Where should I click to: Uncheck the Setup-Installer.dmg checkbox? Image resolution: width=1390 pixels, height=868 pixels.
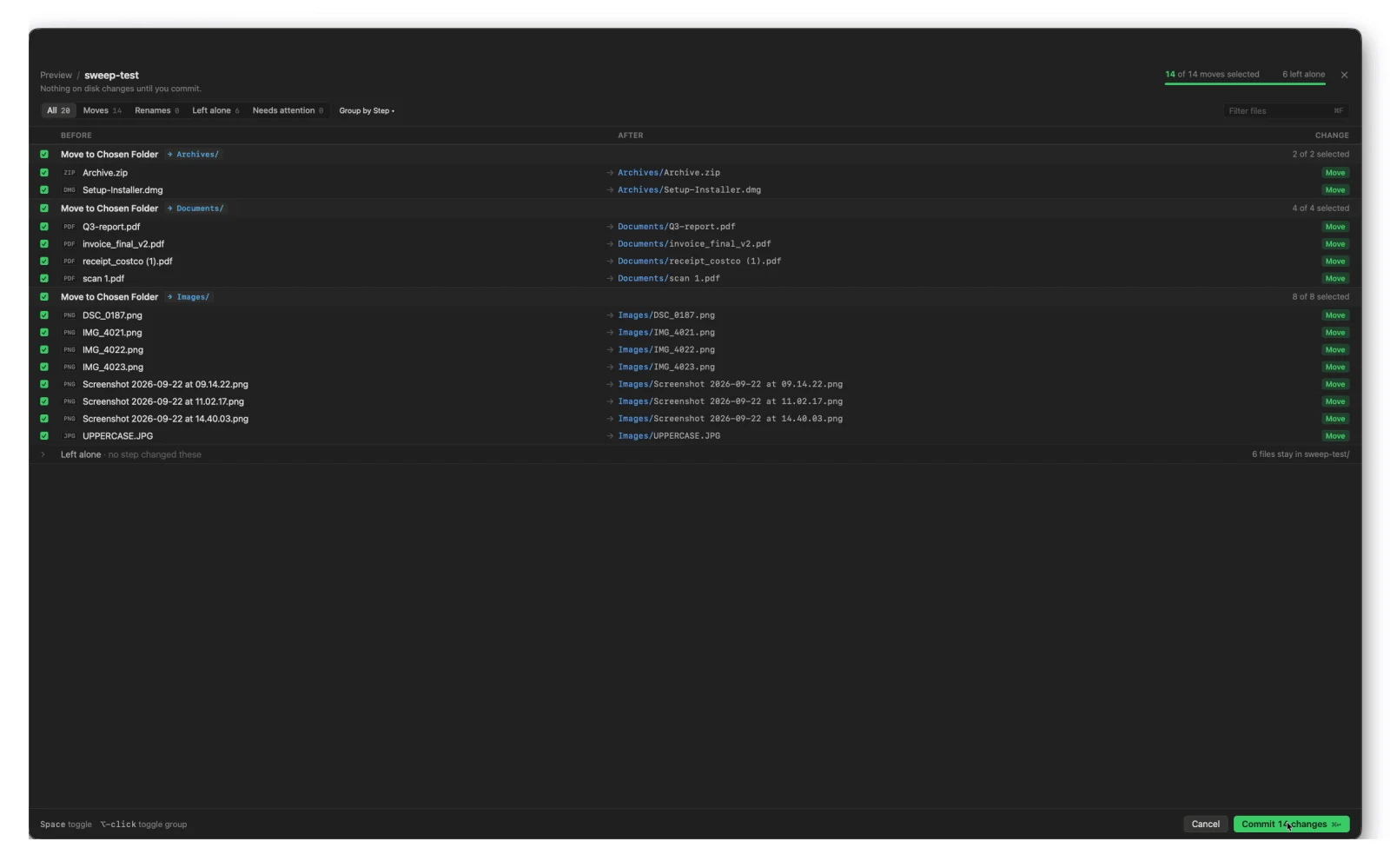tap(44, 190)
